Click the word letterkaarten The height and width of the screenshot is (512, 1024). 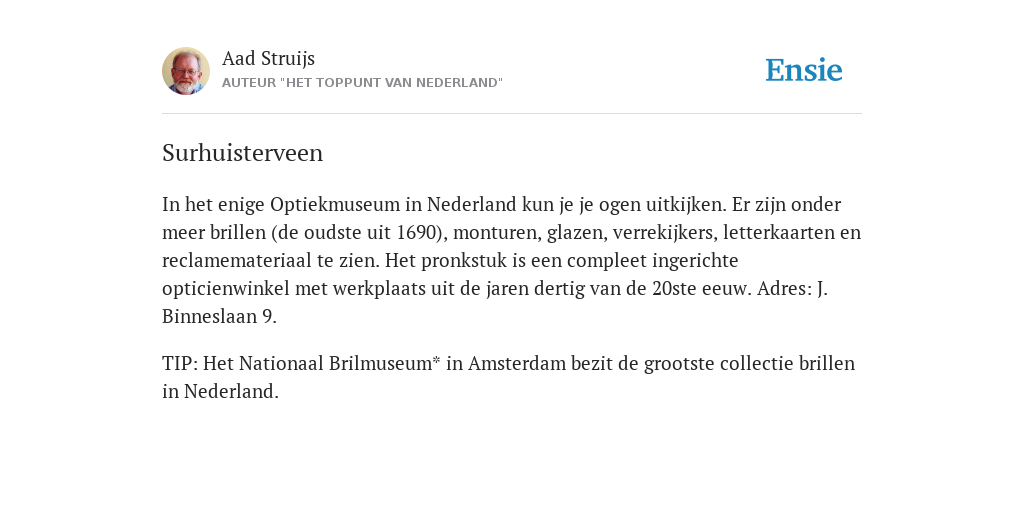pos(783,232)
